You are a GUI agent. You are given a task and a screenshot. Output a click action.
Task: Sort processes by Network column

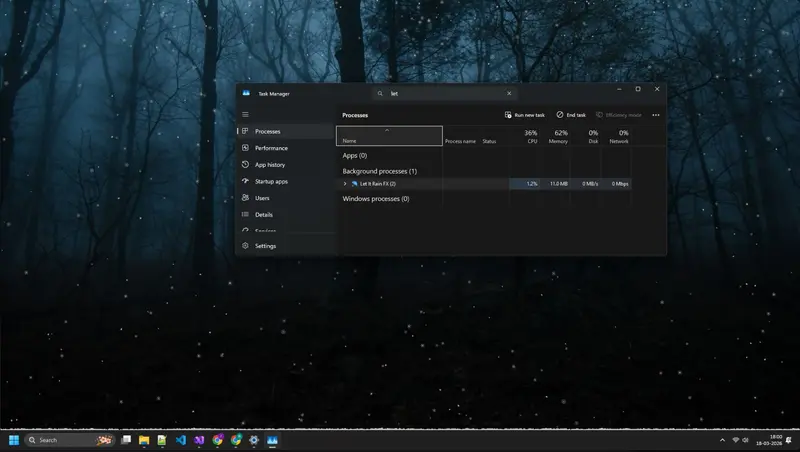pyautogui.click(x=617, y=136)
